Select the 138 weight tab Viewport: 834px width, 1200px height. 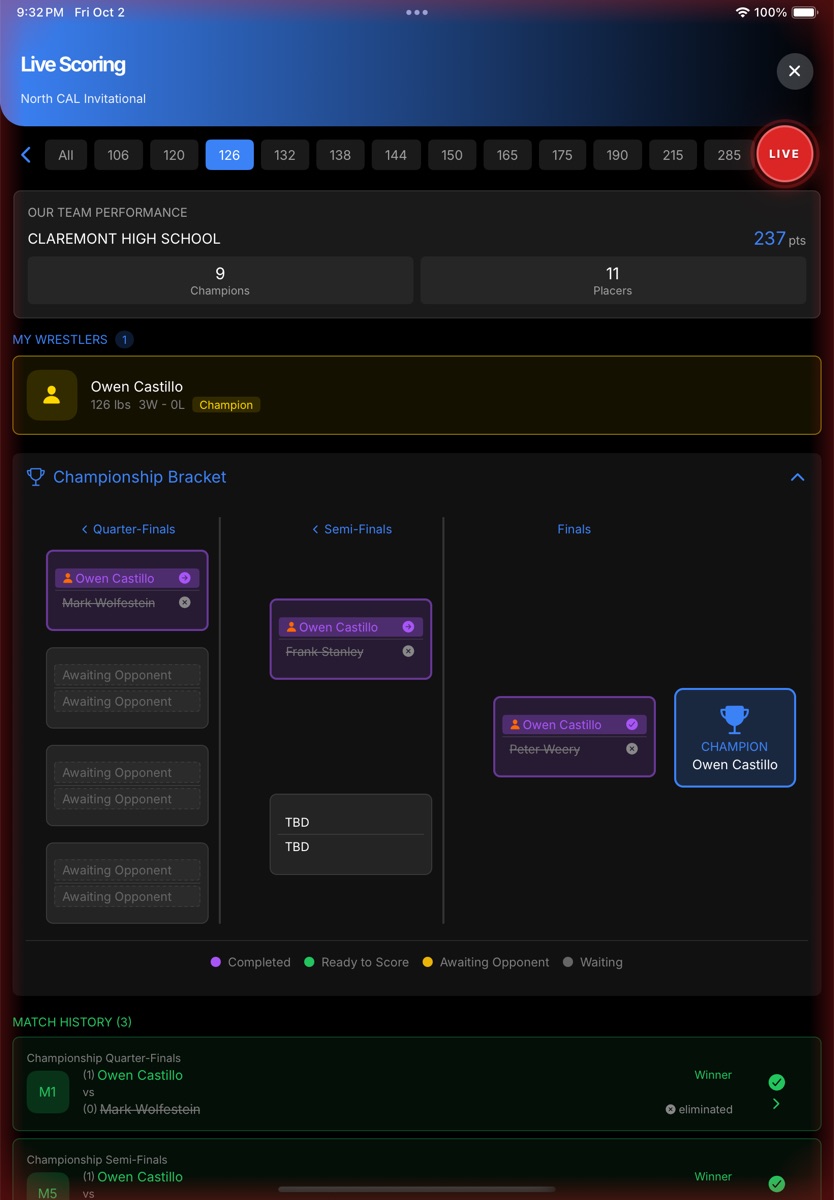pyautogui.click(x=340, y=155)
